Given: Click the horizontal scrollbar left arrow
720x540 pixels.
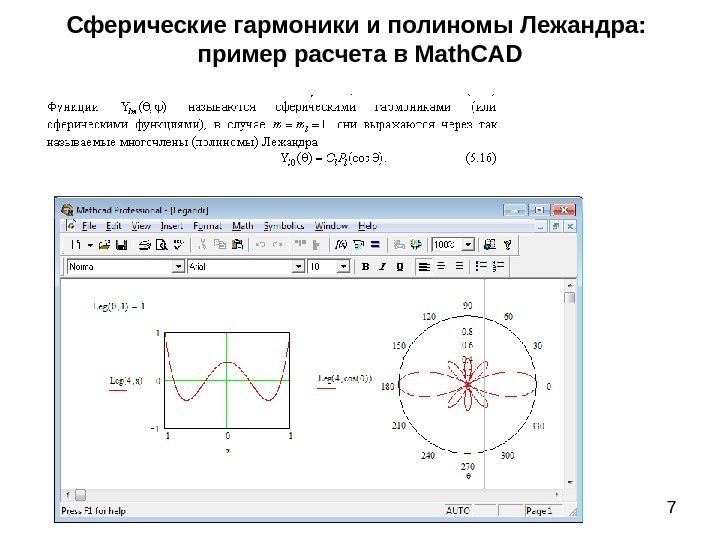Looking at the screenshot, I should (68, 495).
